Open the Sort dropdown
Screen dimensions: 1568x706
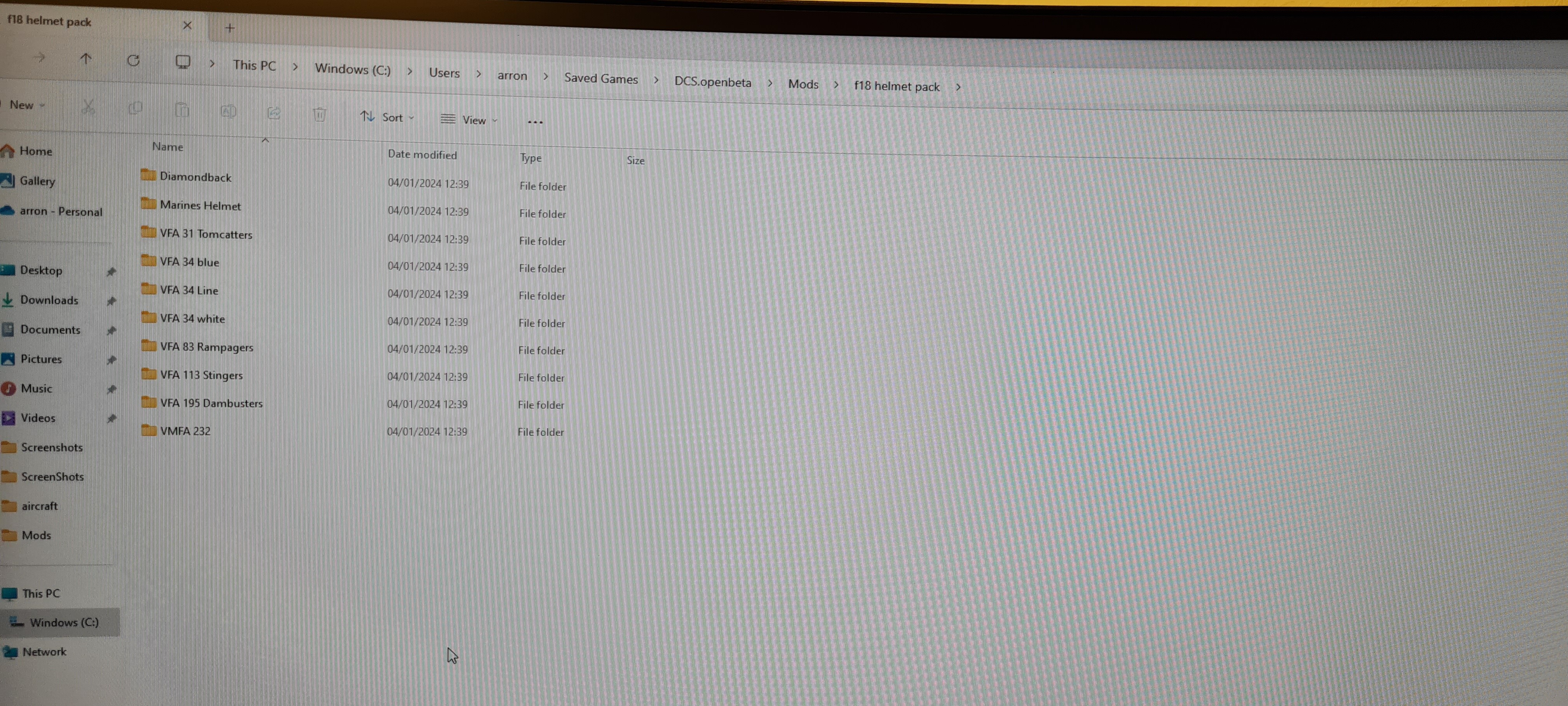tap(387, 117)
